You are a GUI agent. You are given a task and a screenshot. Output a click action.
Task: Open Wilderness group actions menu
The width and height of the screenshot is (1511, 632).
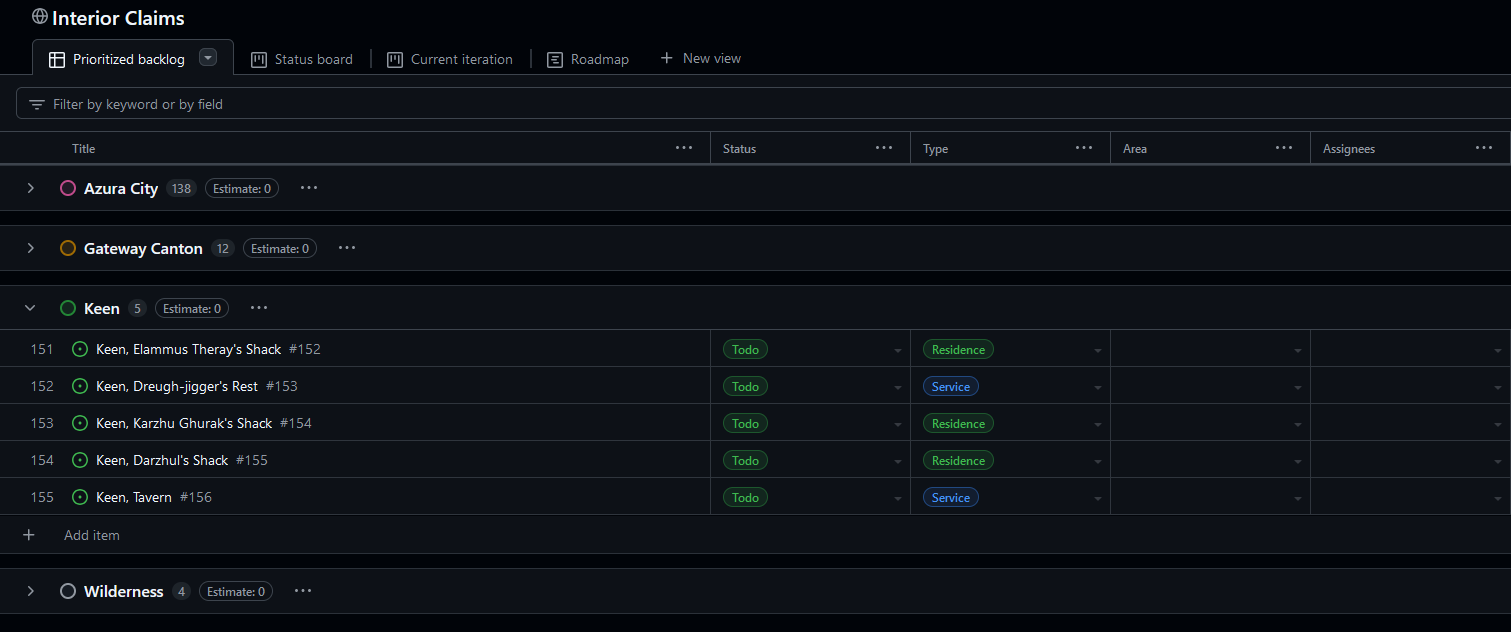coord(303,591)
